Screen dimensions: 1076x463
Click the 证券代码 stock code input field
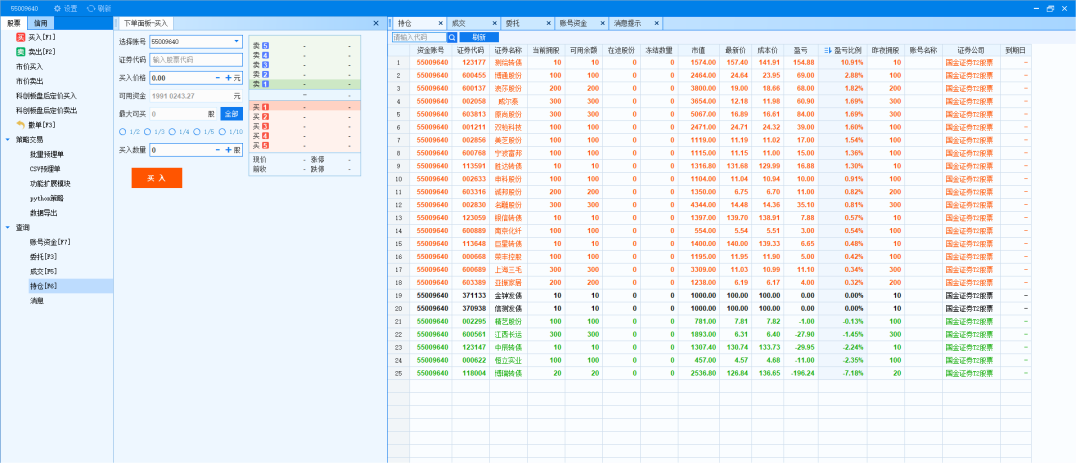point(196,60)
